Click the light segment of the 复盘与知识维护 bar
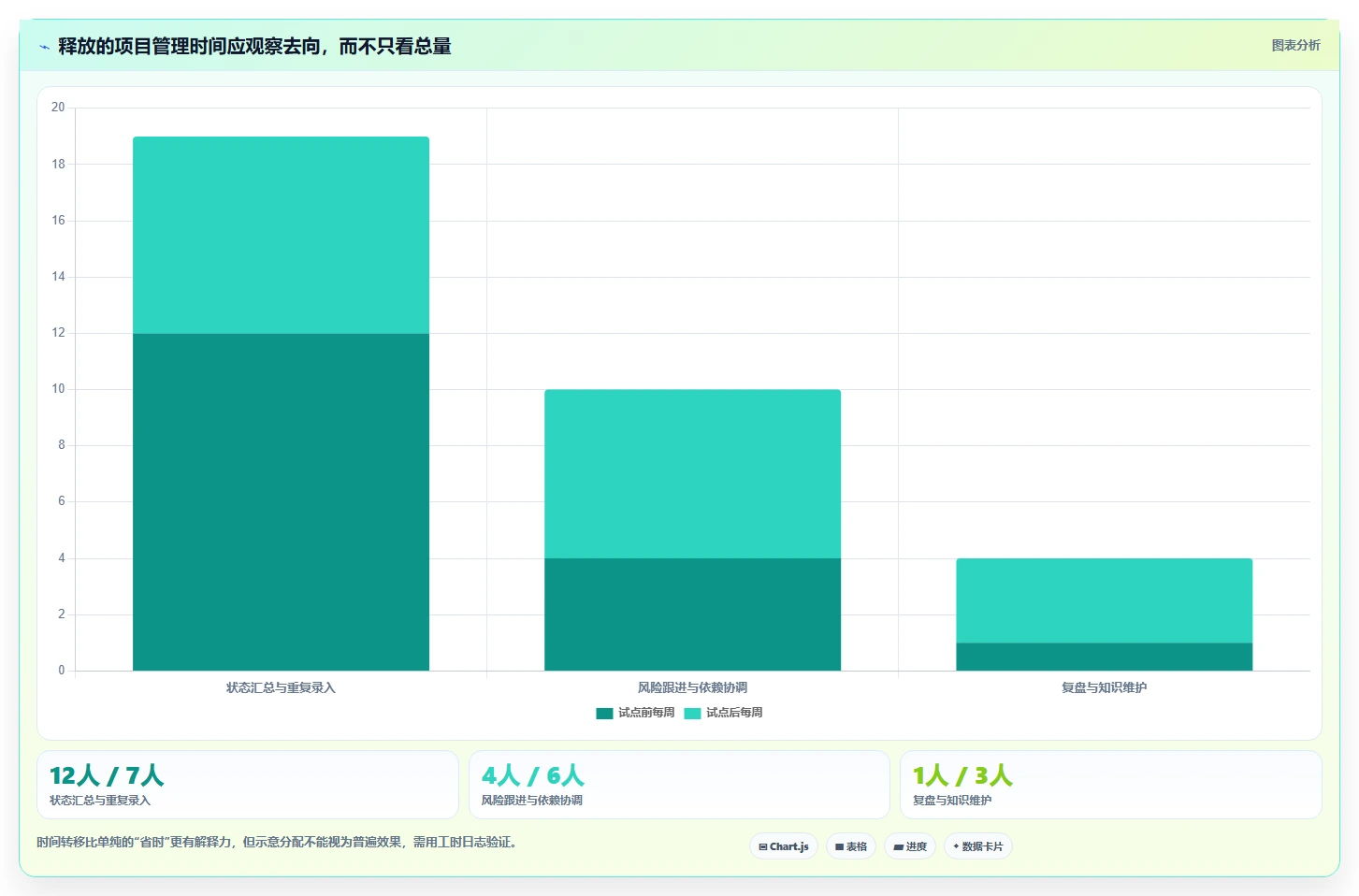Viewport: 1359px width, 896px height. pos(1104,600)
